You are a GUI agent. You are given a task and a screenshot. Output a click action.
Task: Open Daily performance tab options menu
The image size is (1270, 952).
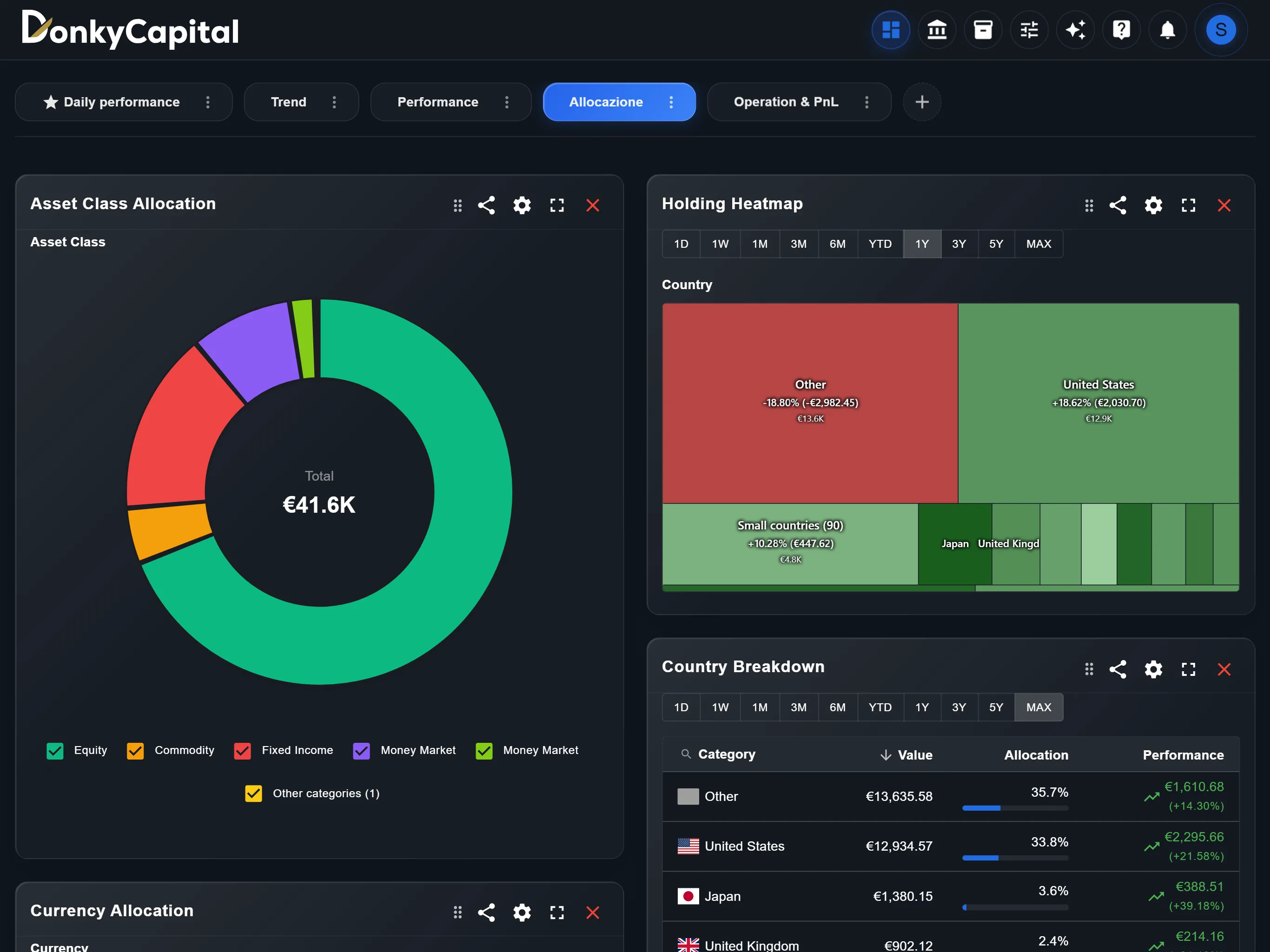click(x=208, y=102)
